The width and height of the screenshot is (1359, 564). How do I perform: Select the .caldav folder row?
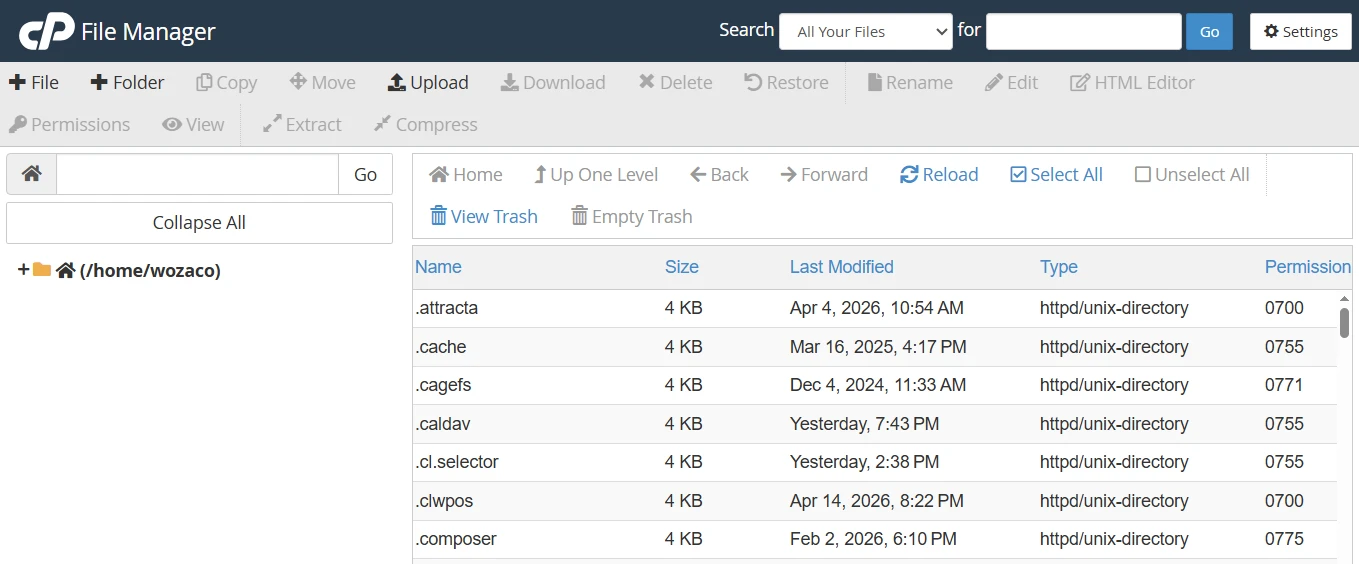coord(875,424)
